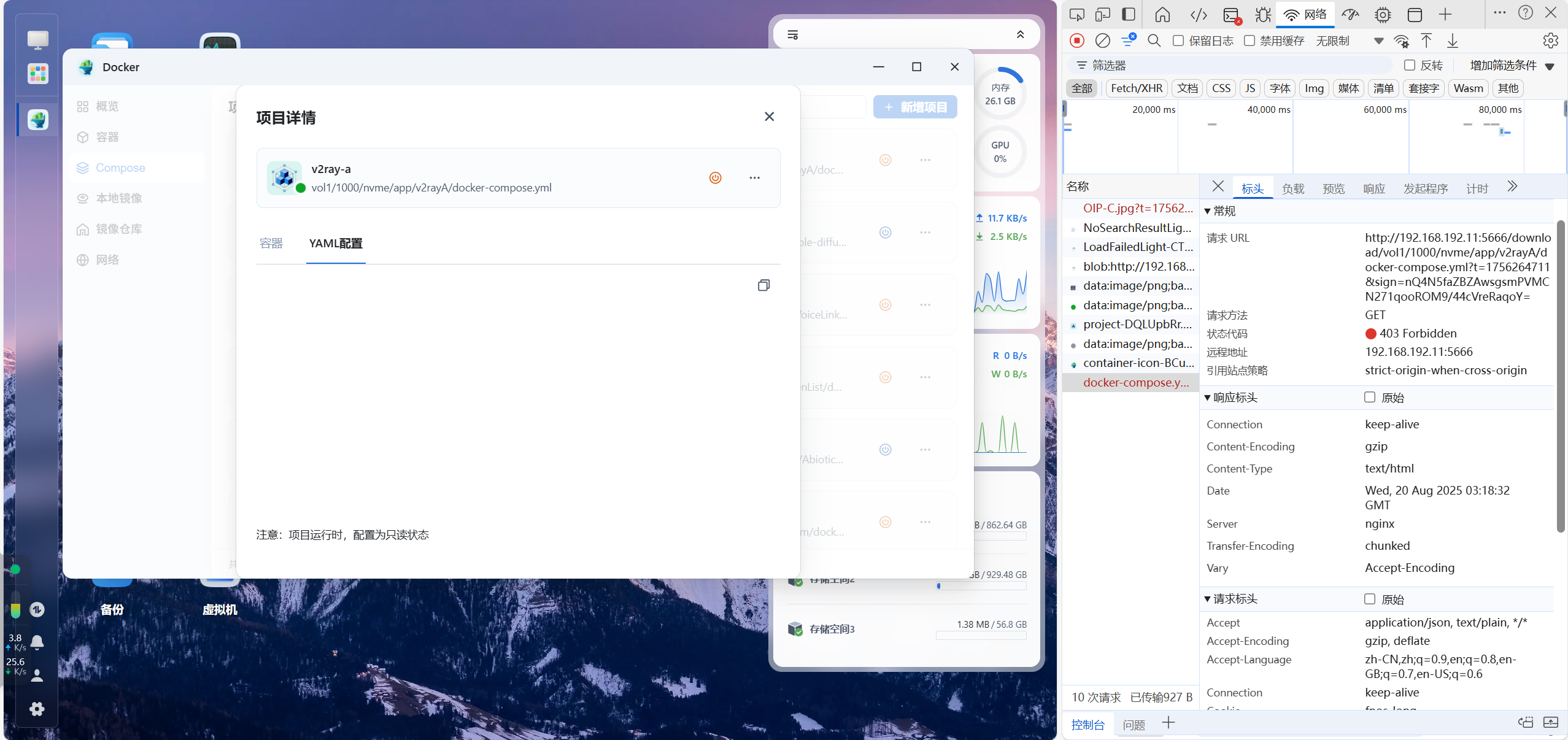
Task: Show more request detail tabs chevron
Action: click(x=1512, y=187)
